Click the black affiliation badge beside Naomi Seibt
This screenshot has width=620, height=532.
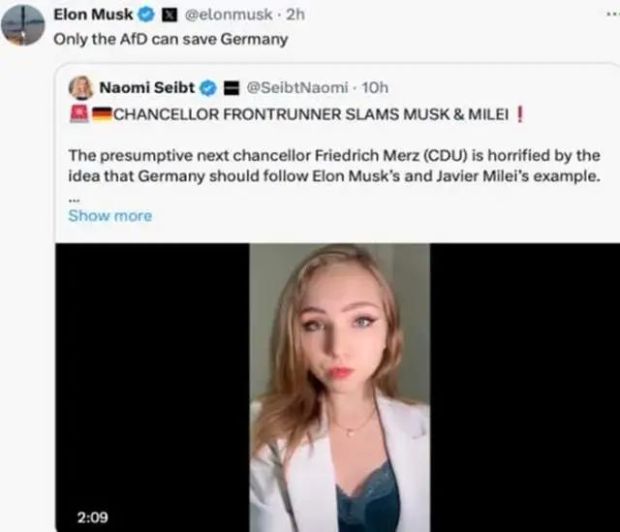(228, 88)
